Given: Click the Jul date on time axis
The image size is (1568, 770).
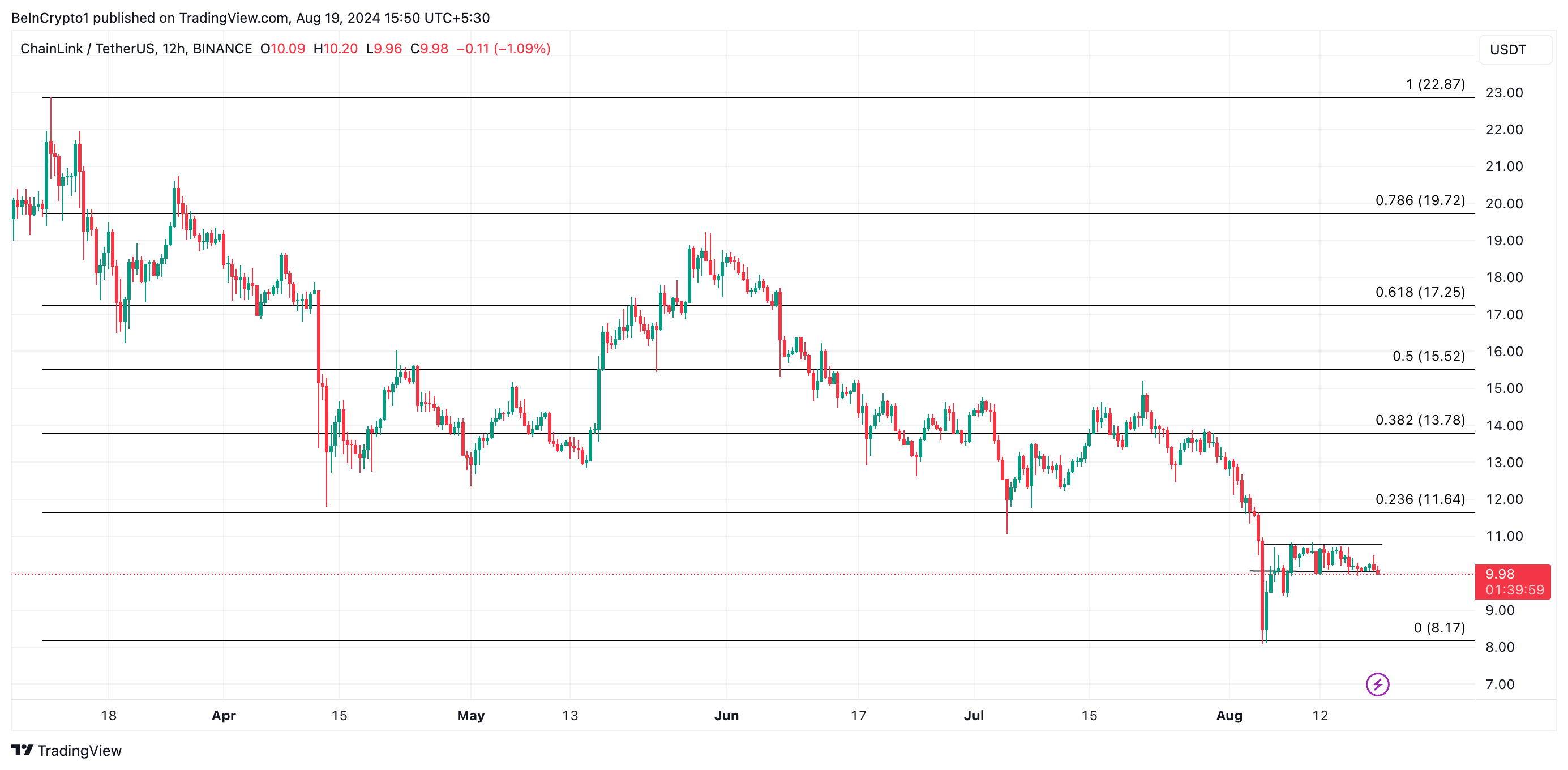Looking at the screenshot, I should (x=973, y=715).
